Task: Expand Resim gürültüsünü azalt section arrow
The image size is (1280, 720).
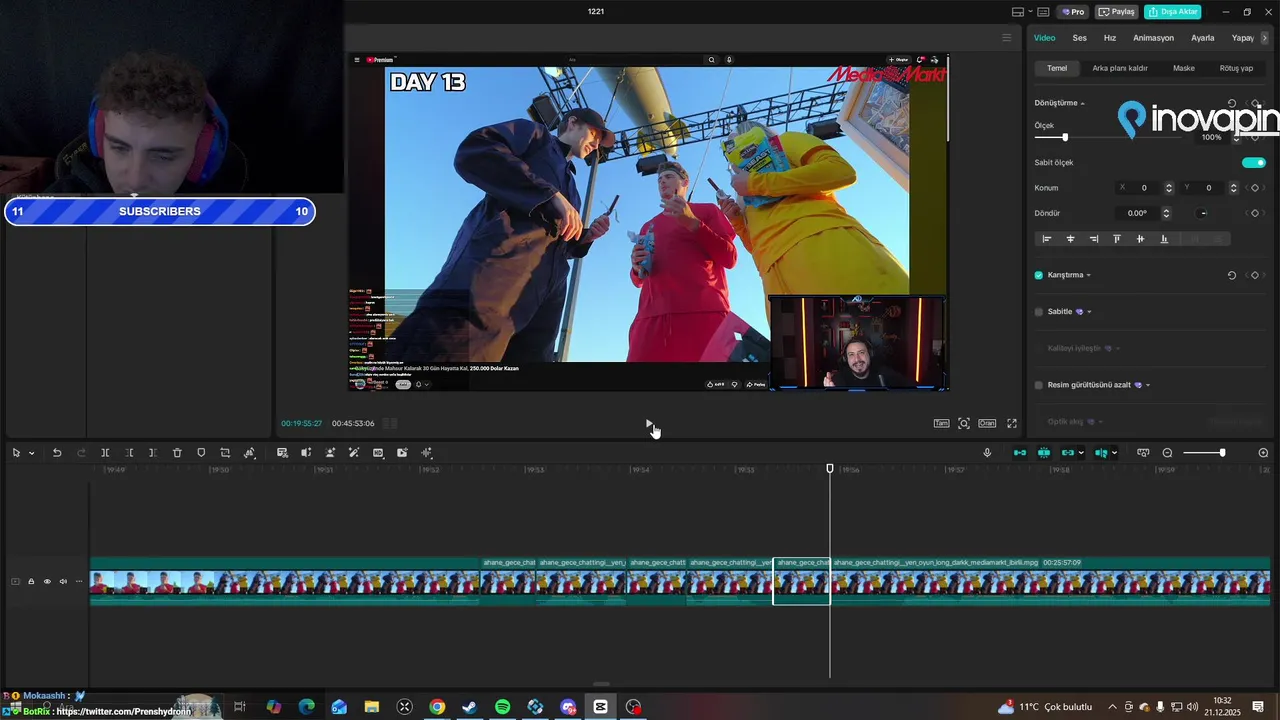Action: [1148, 385]
